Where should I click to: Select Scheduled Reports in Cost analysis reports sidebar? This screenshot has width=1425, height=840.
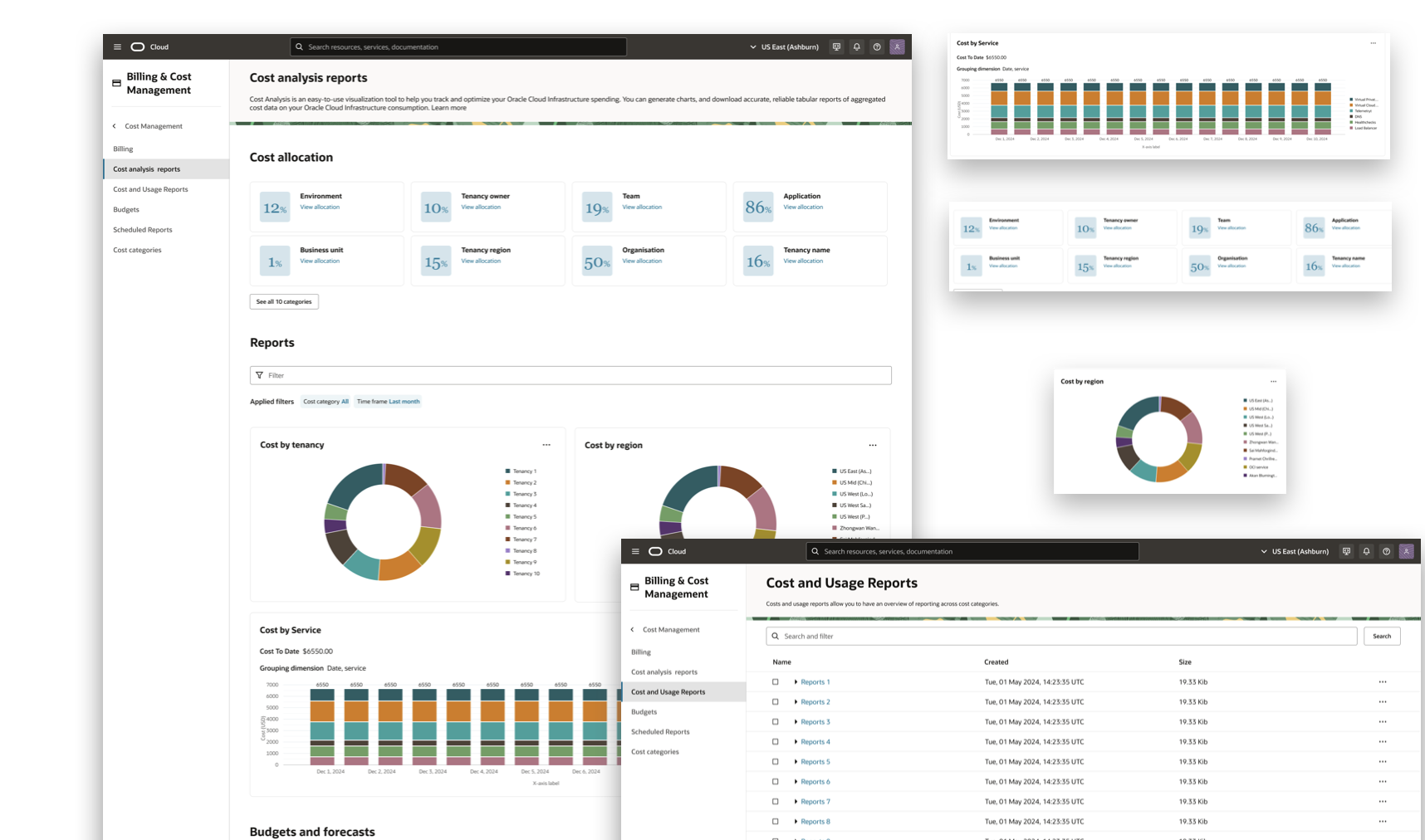coord(143,230)
